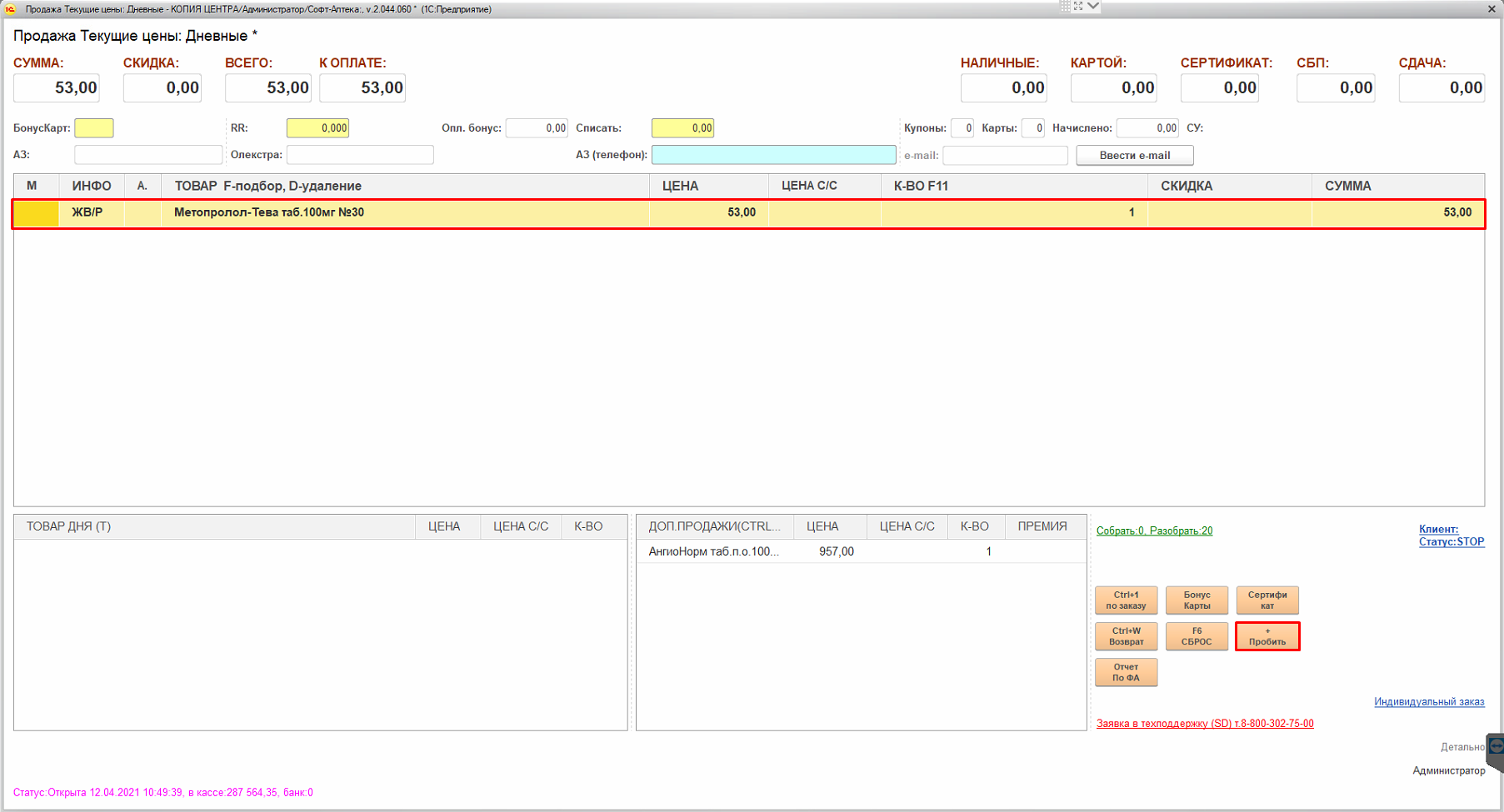
Task: Click the grid dots icon in title bar
Action: click(1065, 7)
